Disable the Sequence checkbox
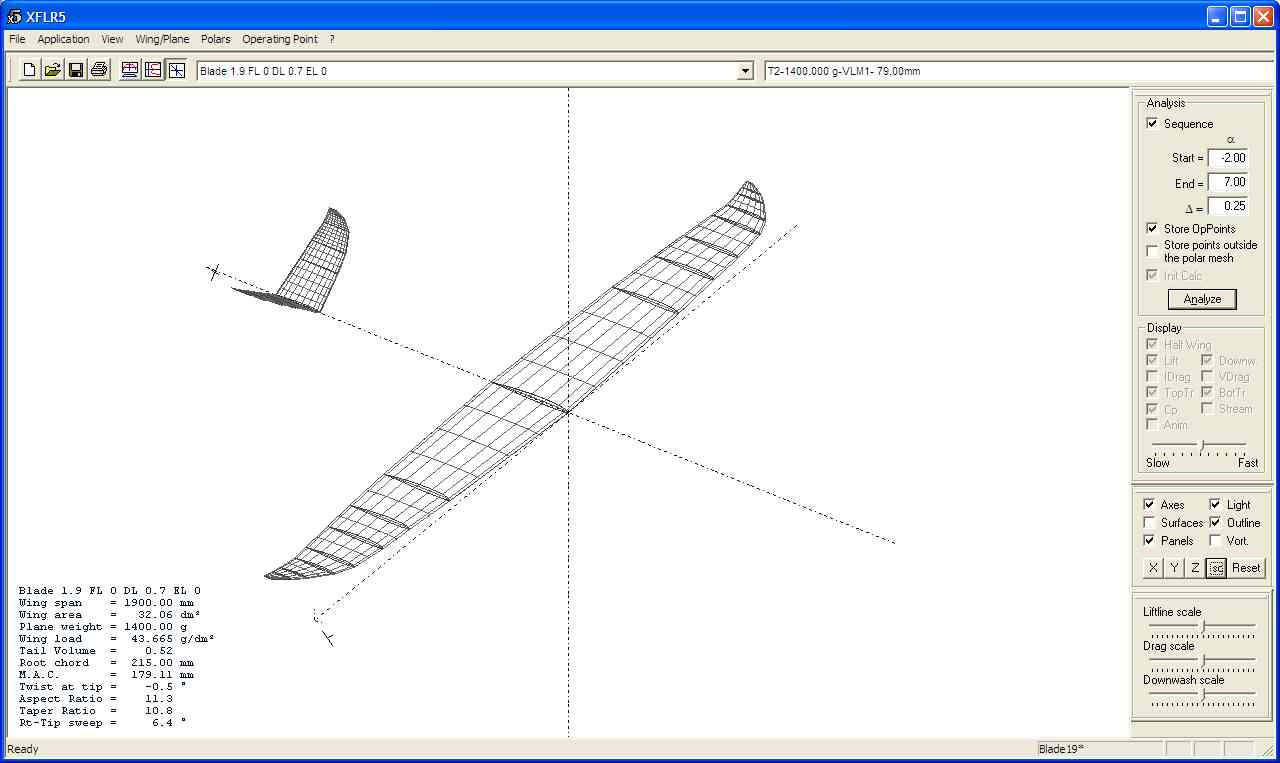Image resolution: width=1280 pixels, height=763 pixels. point(1152,124)
